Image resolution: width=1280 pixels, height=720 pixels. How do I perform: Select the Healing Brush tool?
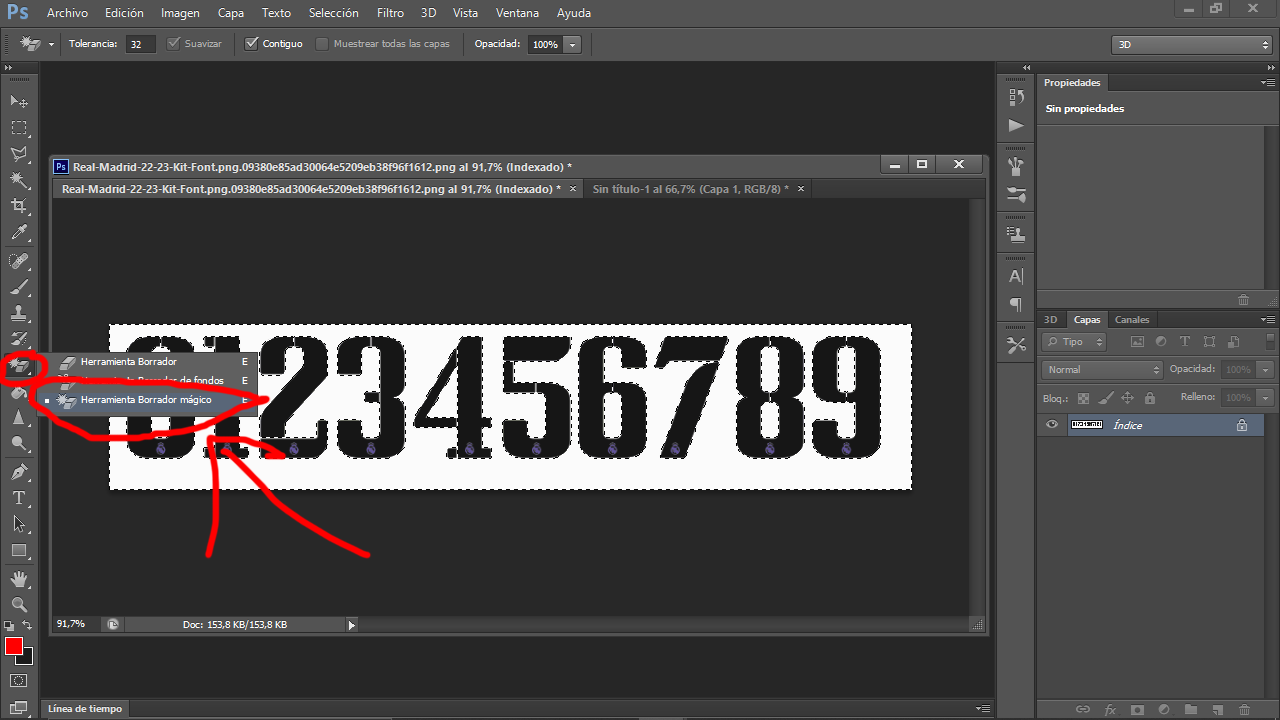(19, 261)
